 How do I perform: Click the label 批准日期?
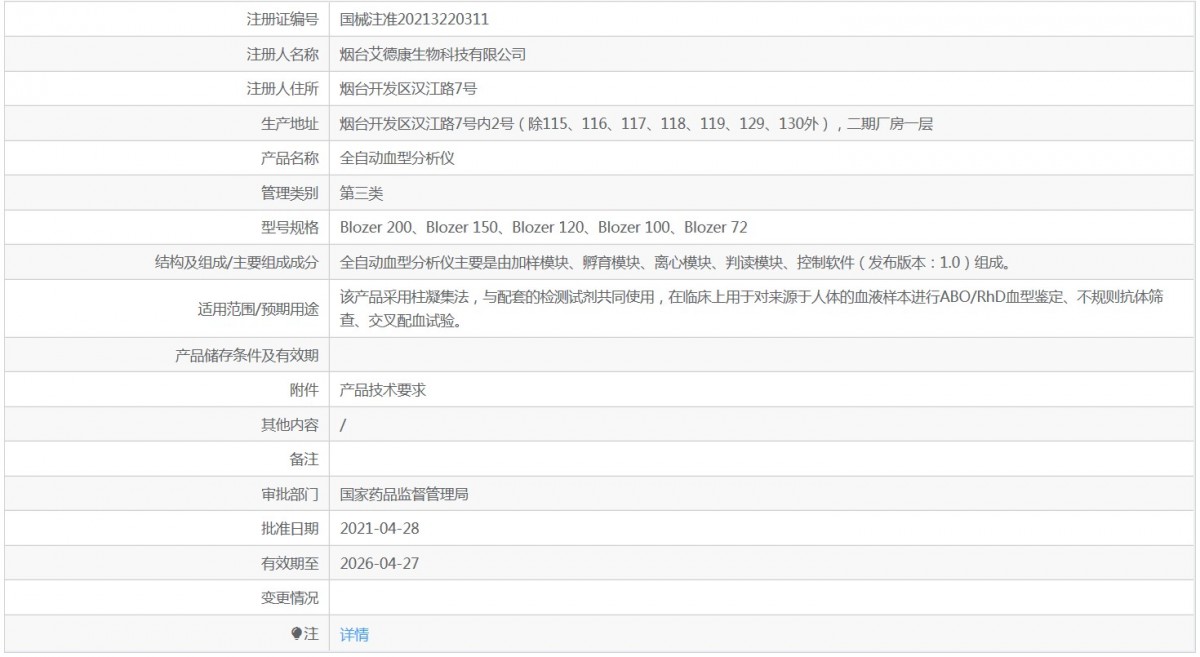[290, 529]
